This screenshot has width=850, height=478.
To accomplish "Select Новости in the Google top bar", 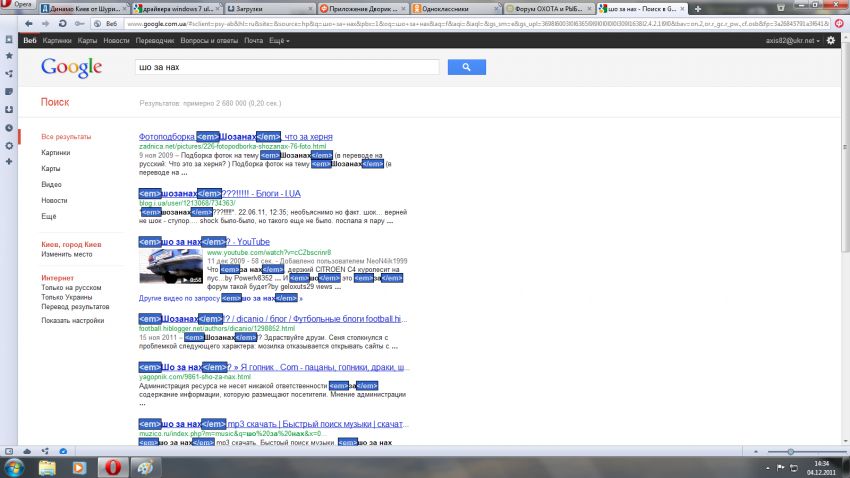I will (116, 41).
